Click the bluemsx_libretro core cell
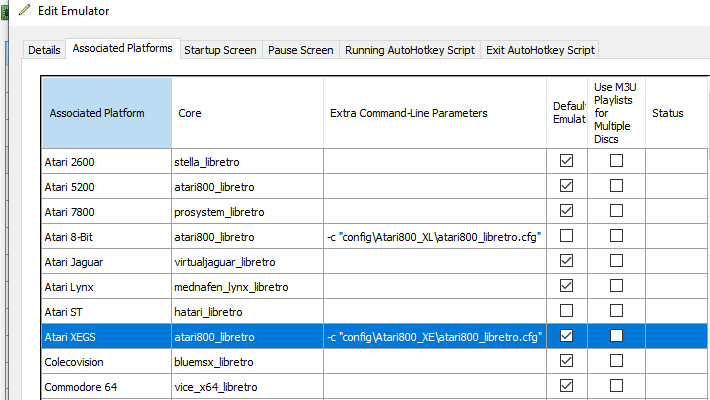Image resolution: width=710 pixels, height=400 pixels. point(248,362)
